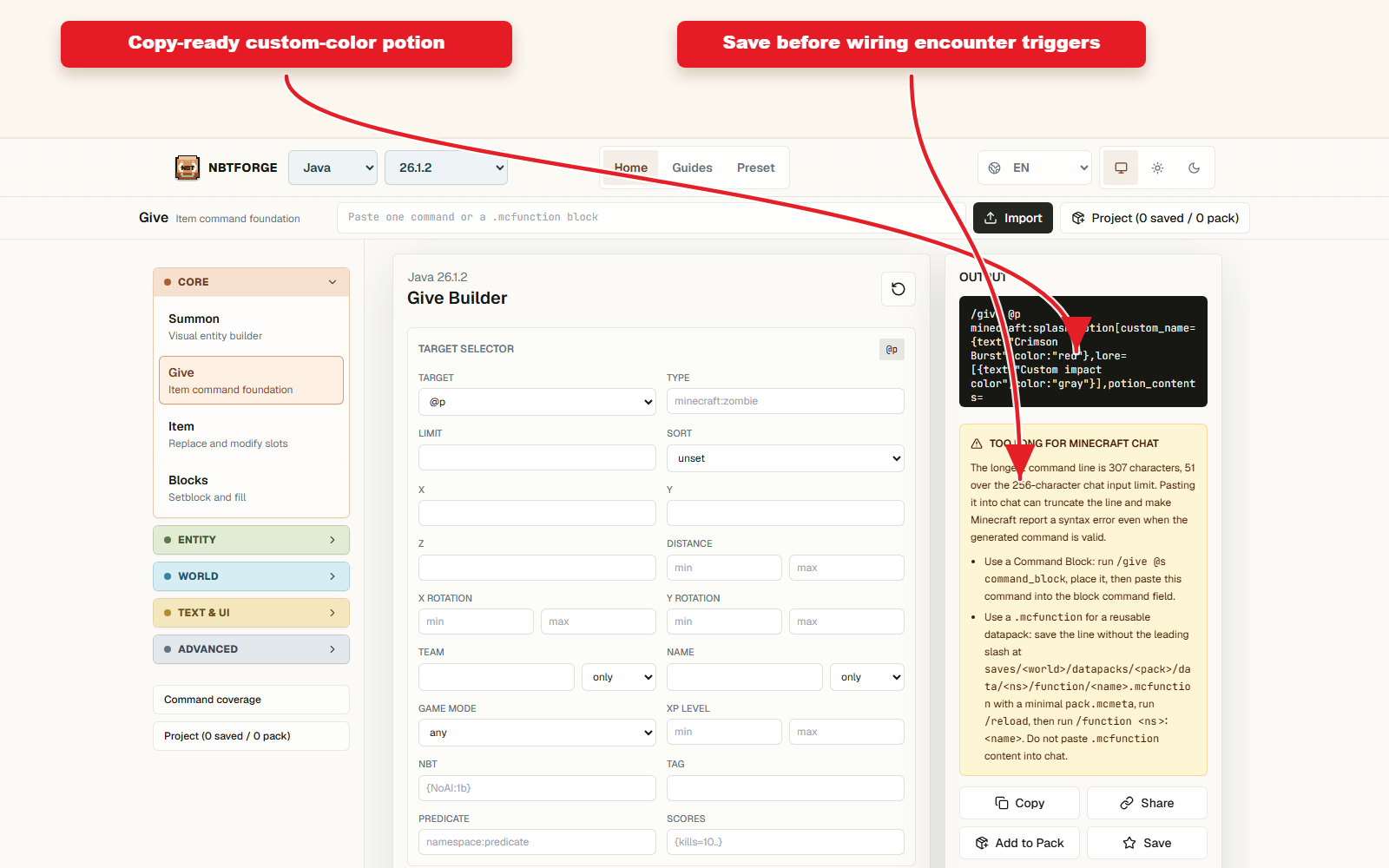Open Command coverage link

[x=252, y=700]
